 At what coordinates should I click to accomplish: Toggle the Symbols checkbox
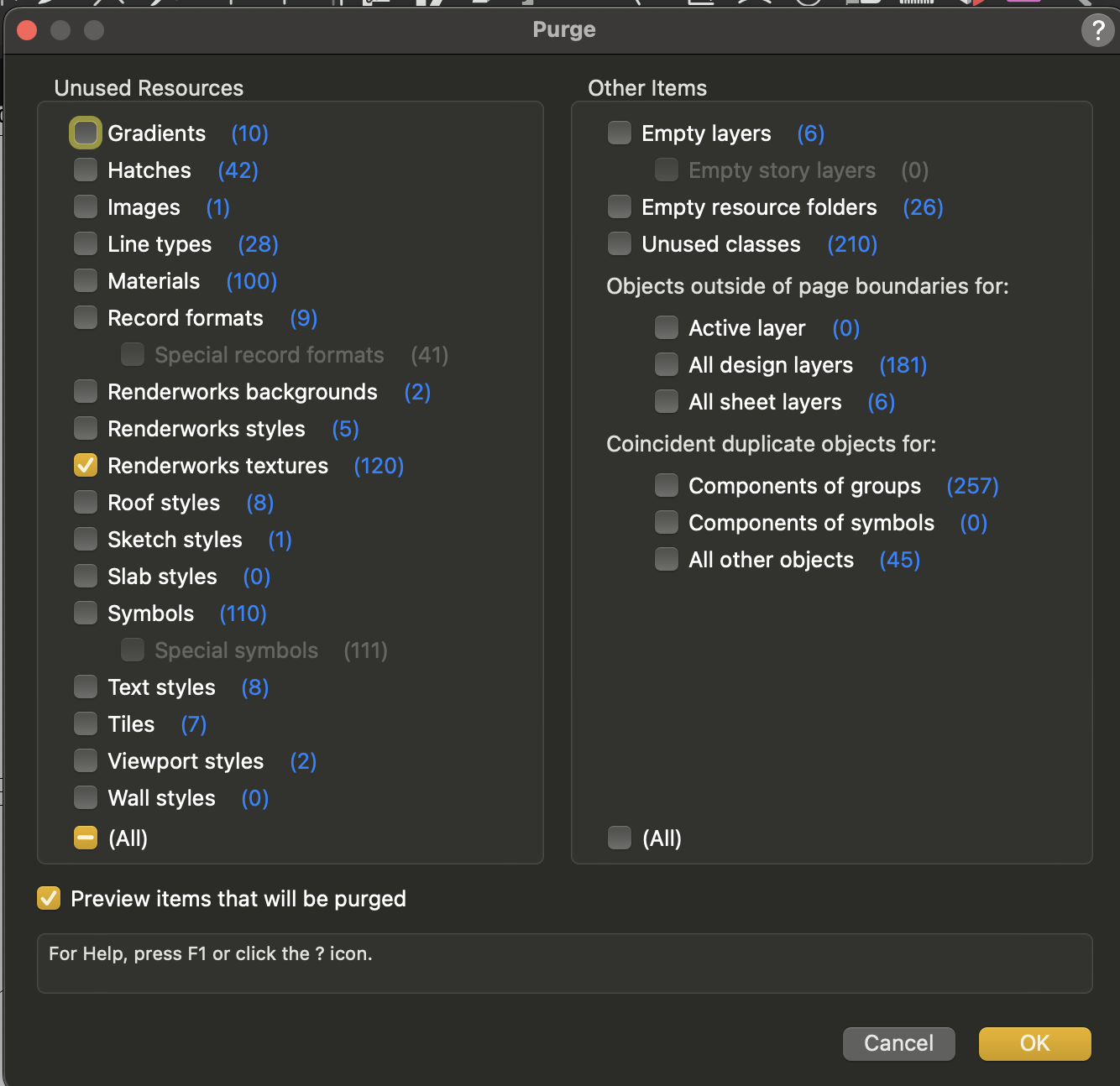coord(86,613)
